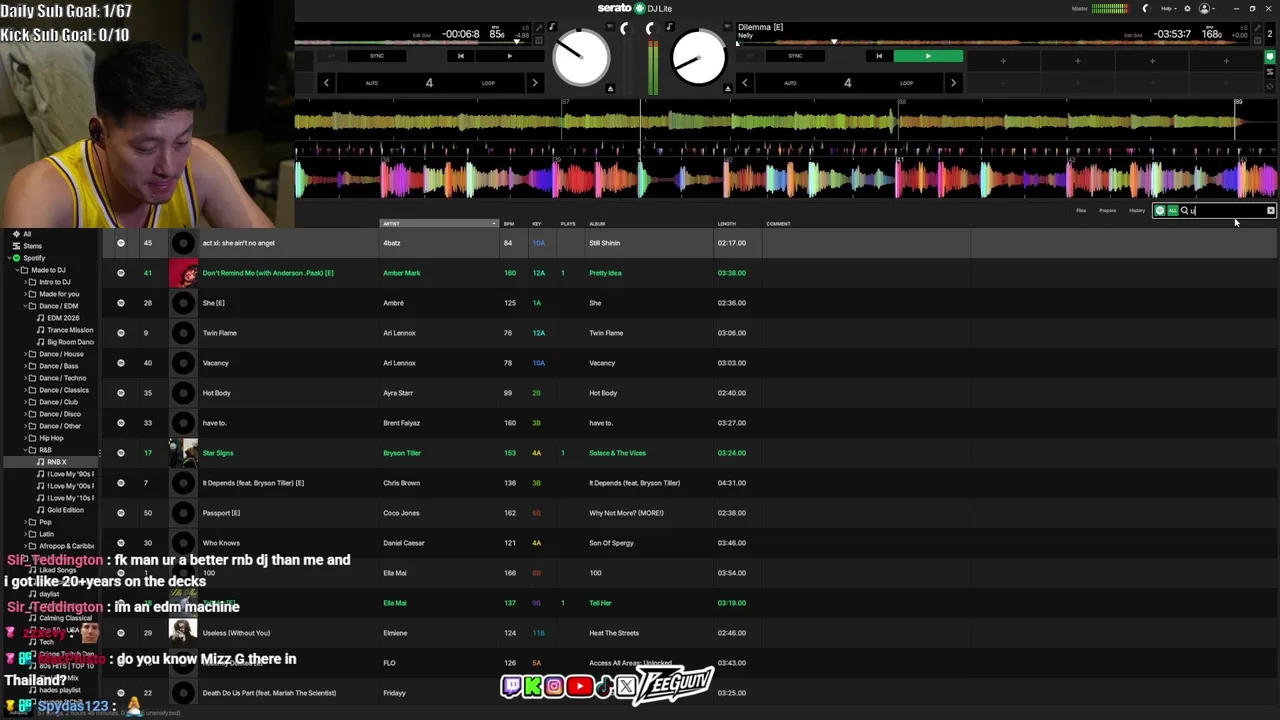Expand the Hip Hop folder
Image resolution: width=1280 pixels, height=720 pixels.
point(23,438)
